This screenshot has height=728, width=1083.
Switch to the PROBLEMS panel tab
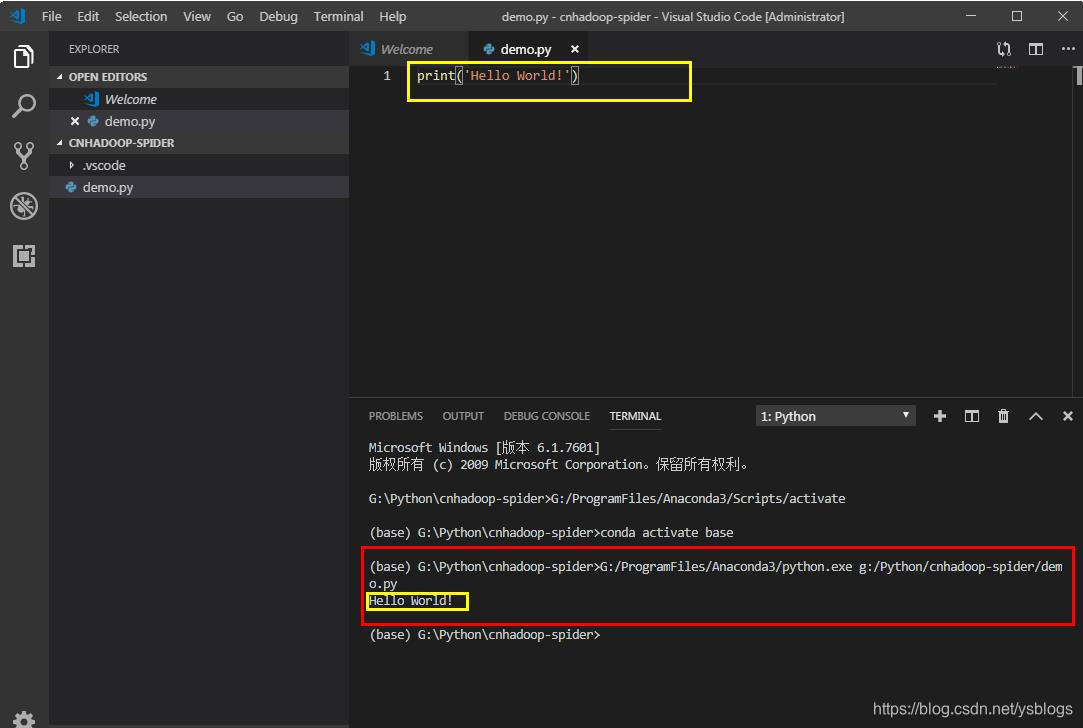point(395,416)
